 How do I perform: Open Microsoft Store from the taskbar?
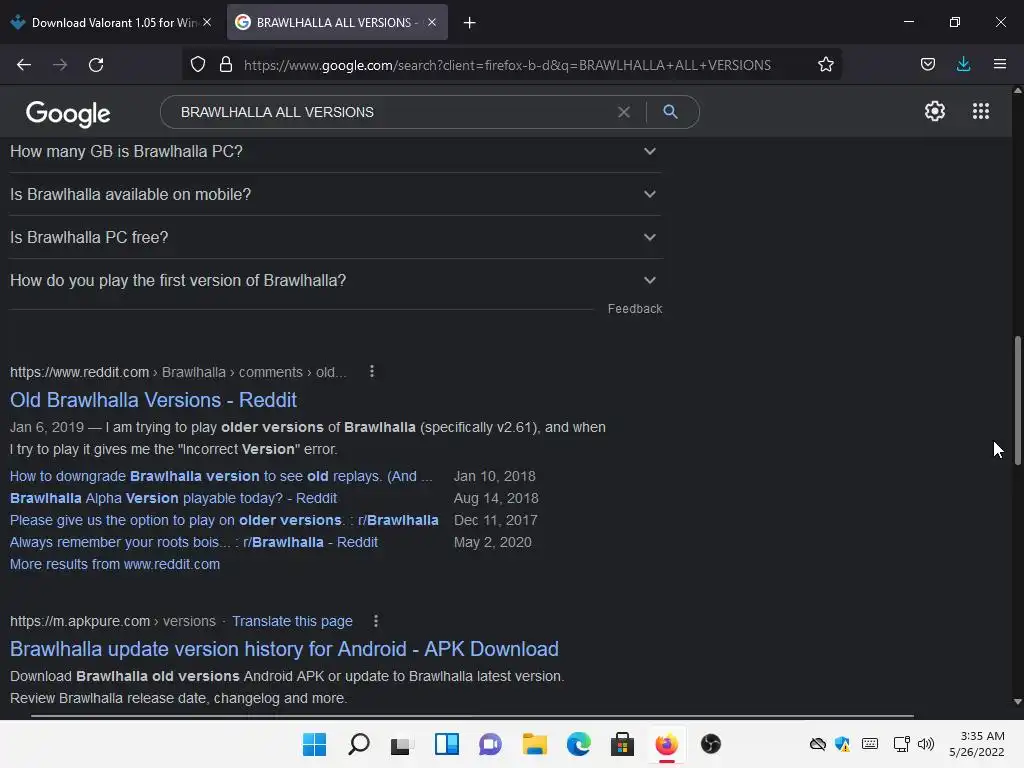point(622,744)
